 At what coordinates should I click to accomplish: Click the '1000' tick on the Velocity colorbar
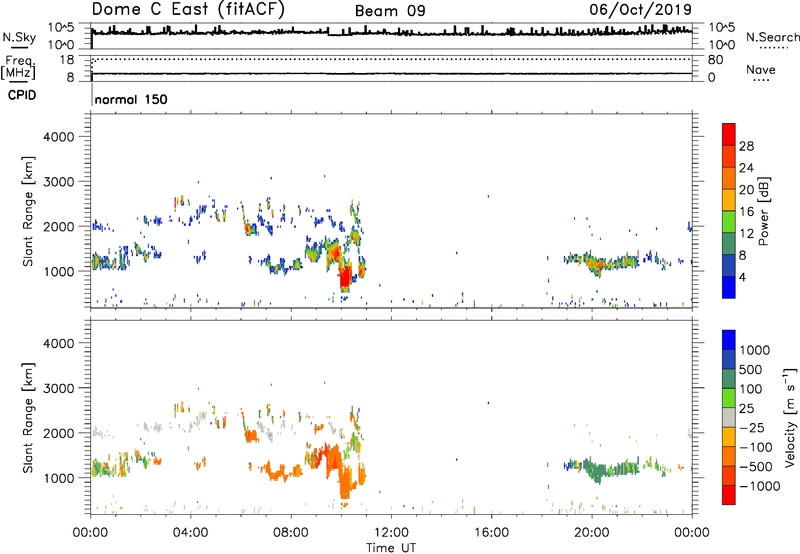pyautogui.click(x=755, y=350)
